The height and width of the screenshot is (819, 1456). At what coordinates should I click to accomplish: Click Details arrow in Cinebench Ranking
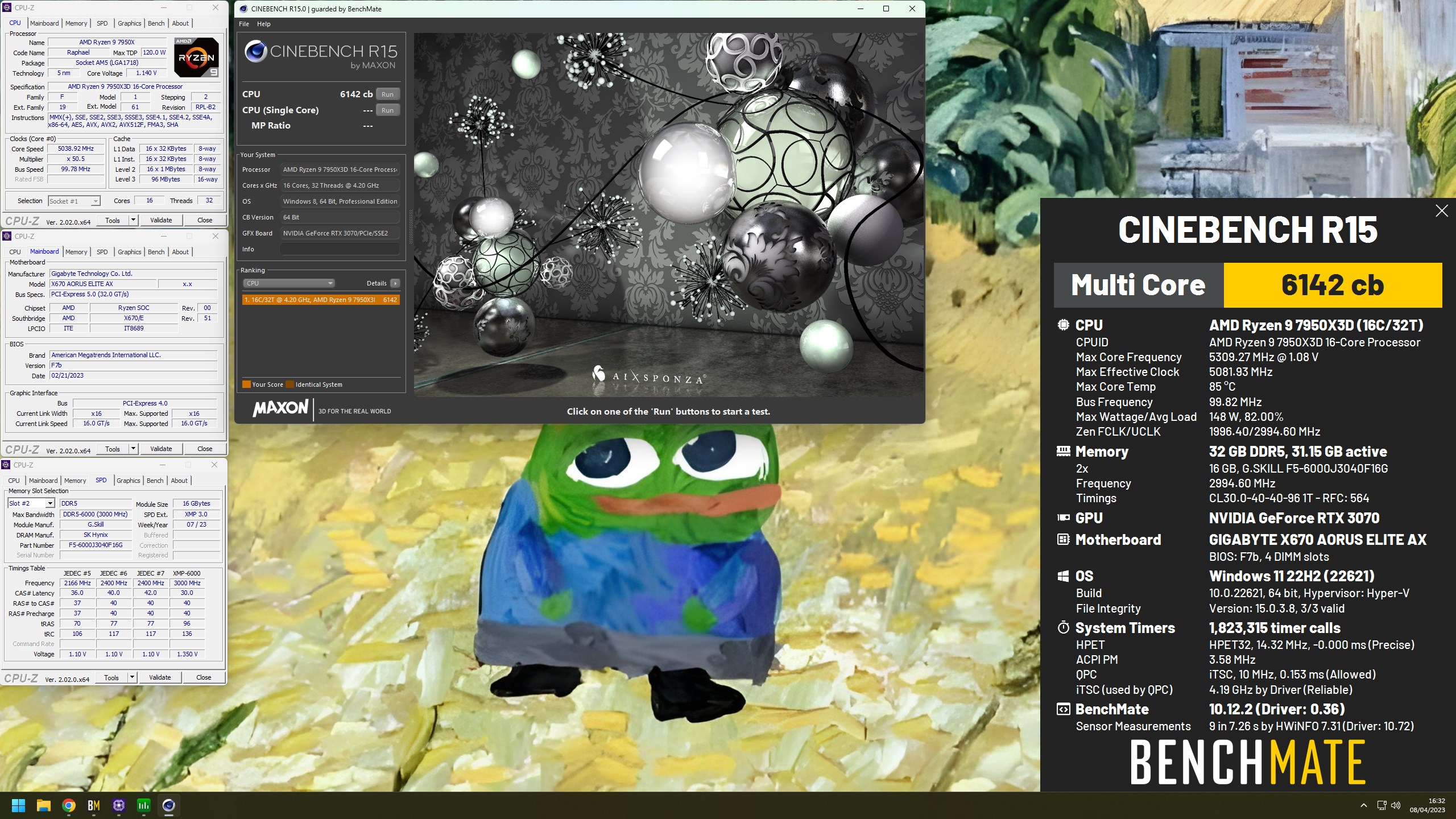click(x=395, y=283)
